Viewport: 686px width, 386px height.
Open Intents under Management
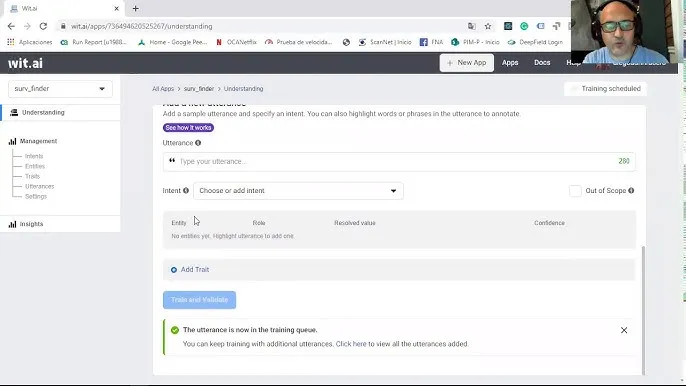[34, 156]
